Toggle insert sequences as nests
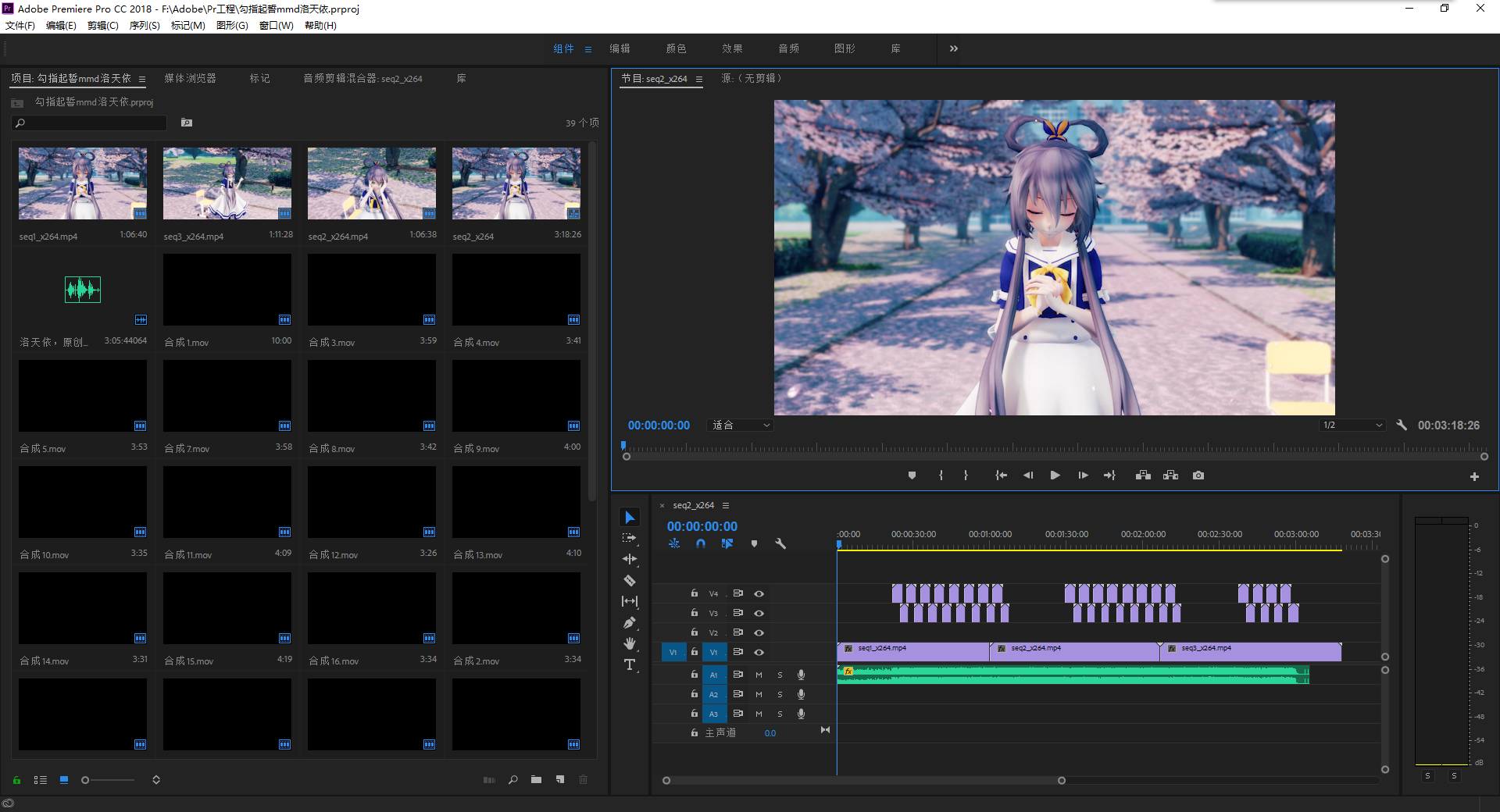Image resolution: width=1500 pixels, height=812 pixels. [674, 543]
